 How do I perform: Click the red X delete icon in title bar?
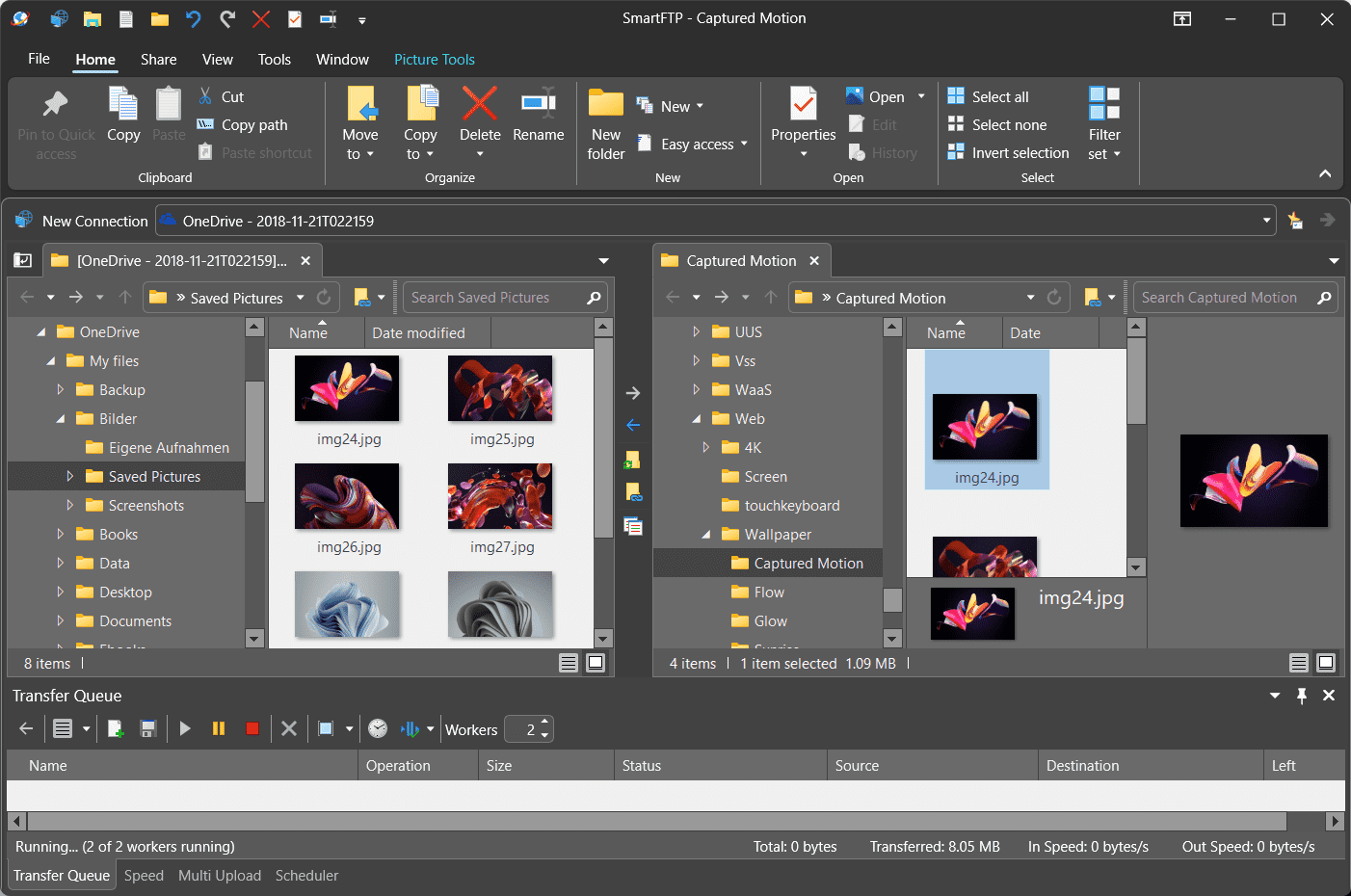(x=260, y=18)
